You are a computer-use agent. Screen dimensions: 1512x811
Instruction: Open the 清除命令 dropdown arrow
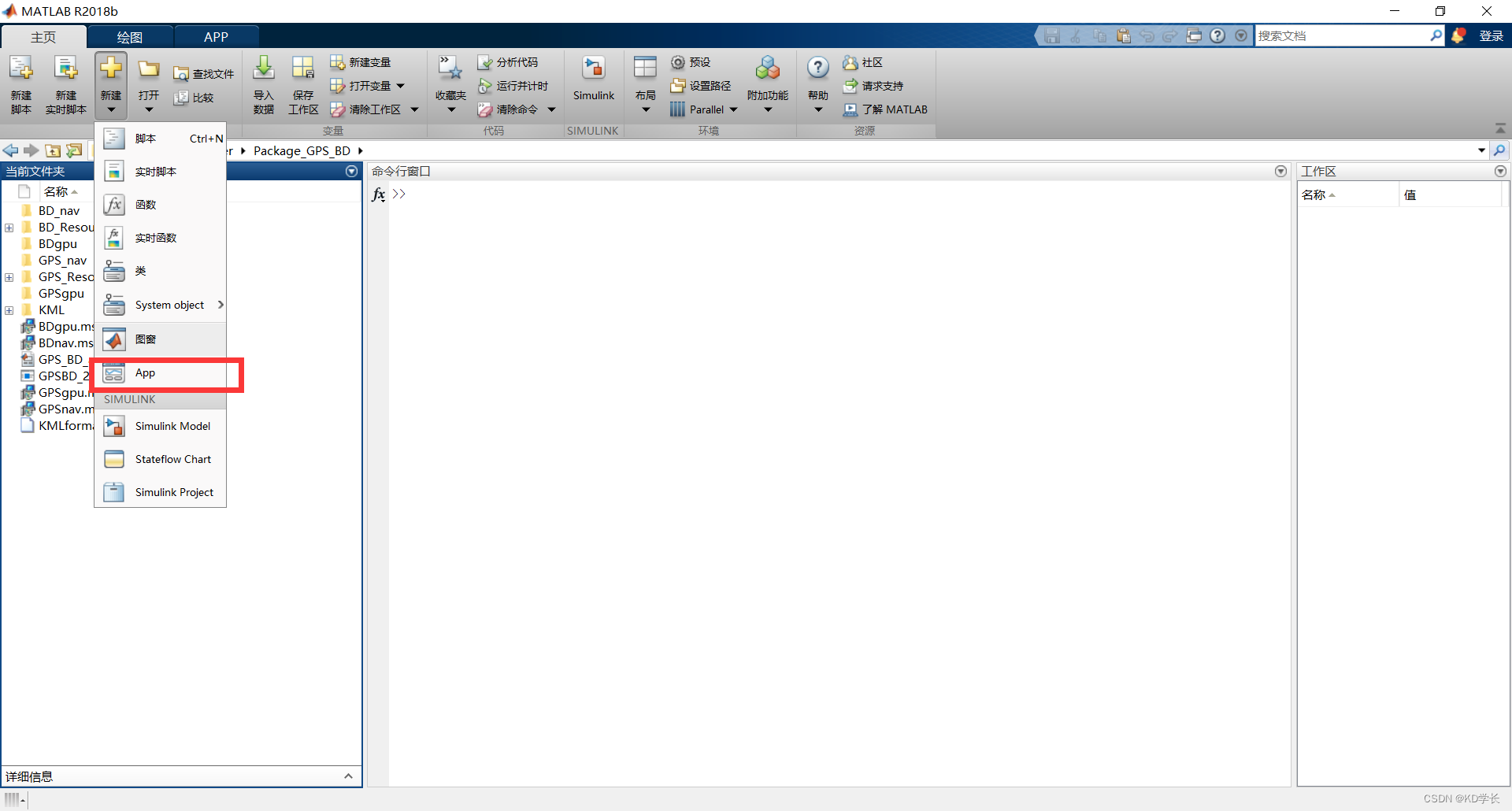(x=551, y=109)
